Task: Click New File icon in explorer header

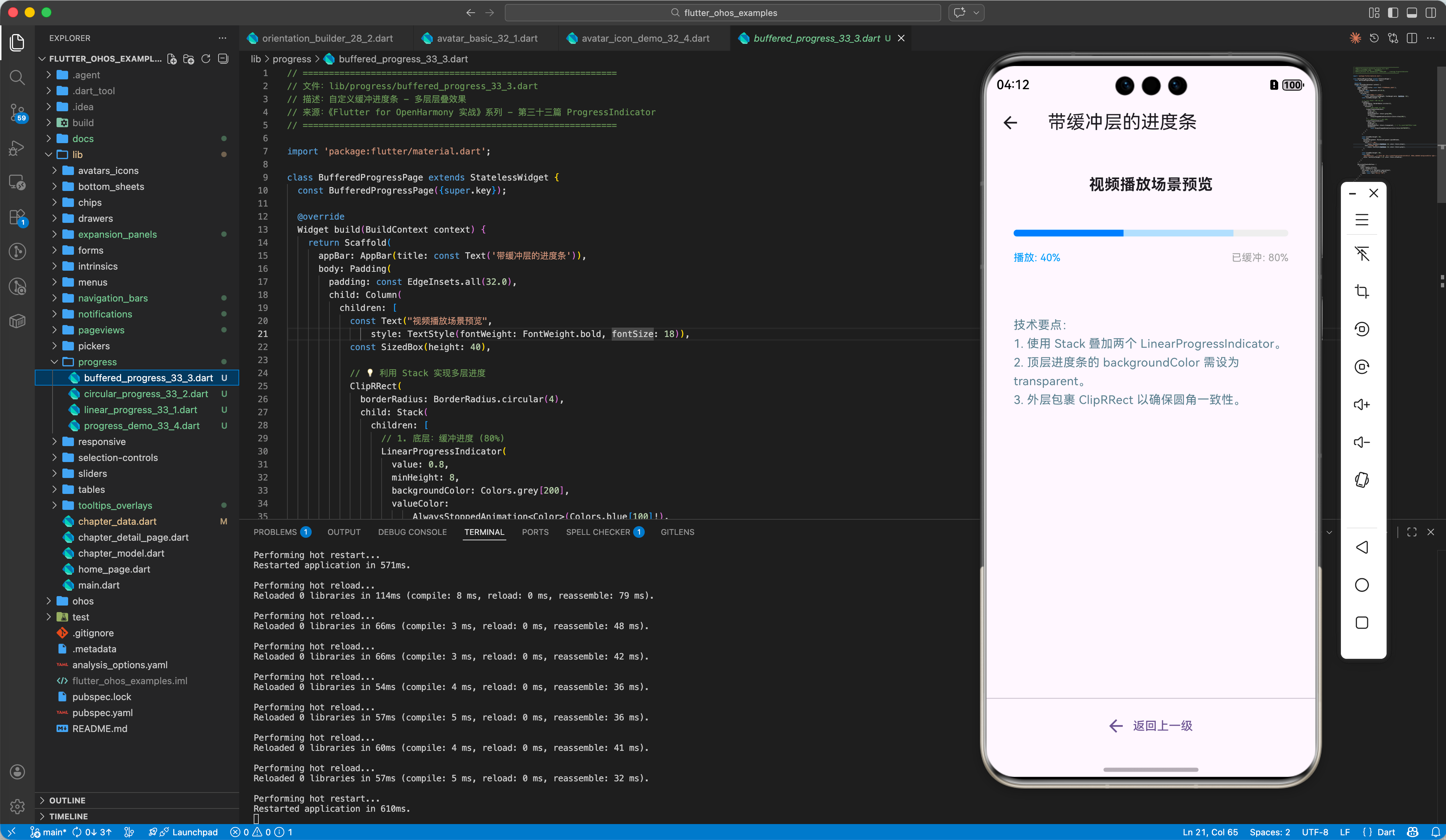Action: pos(171,59)
